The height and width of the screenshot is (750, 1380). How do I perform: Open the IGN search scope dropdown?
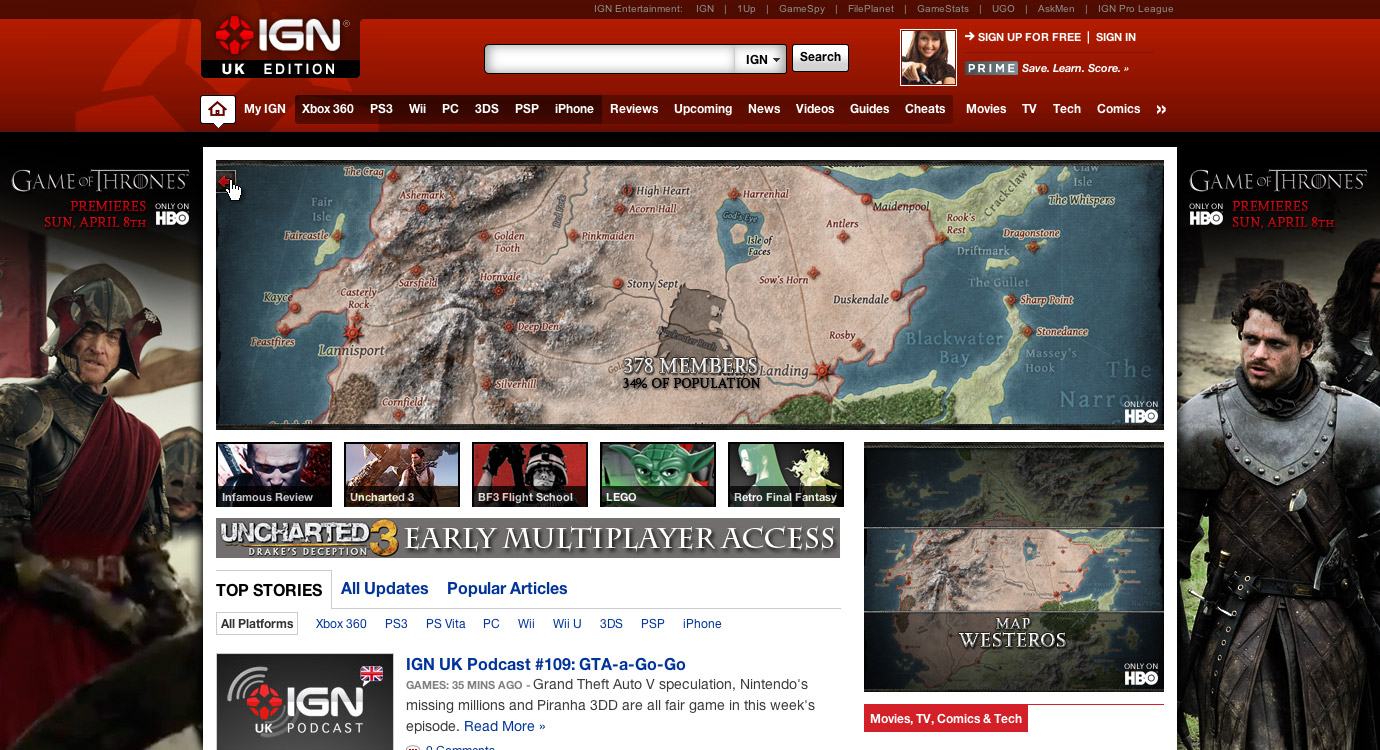[761, 59]
